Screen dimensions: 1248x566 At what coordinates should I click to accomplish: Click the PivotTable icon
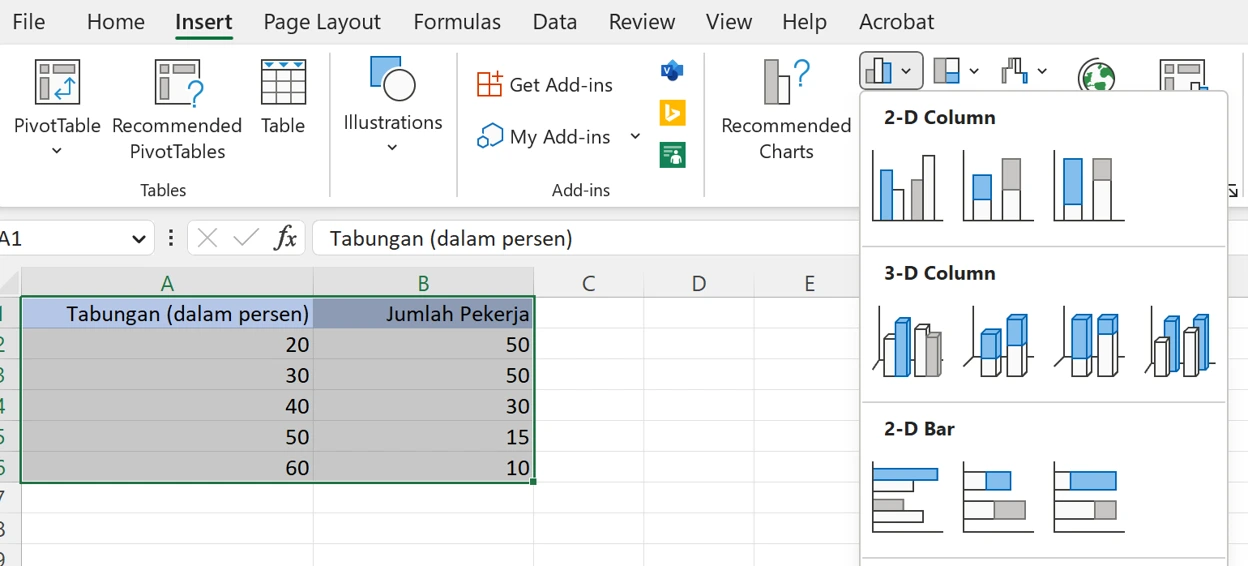click(x=57, y=83)
